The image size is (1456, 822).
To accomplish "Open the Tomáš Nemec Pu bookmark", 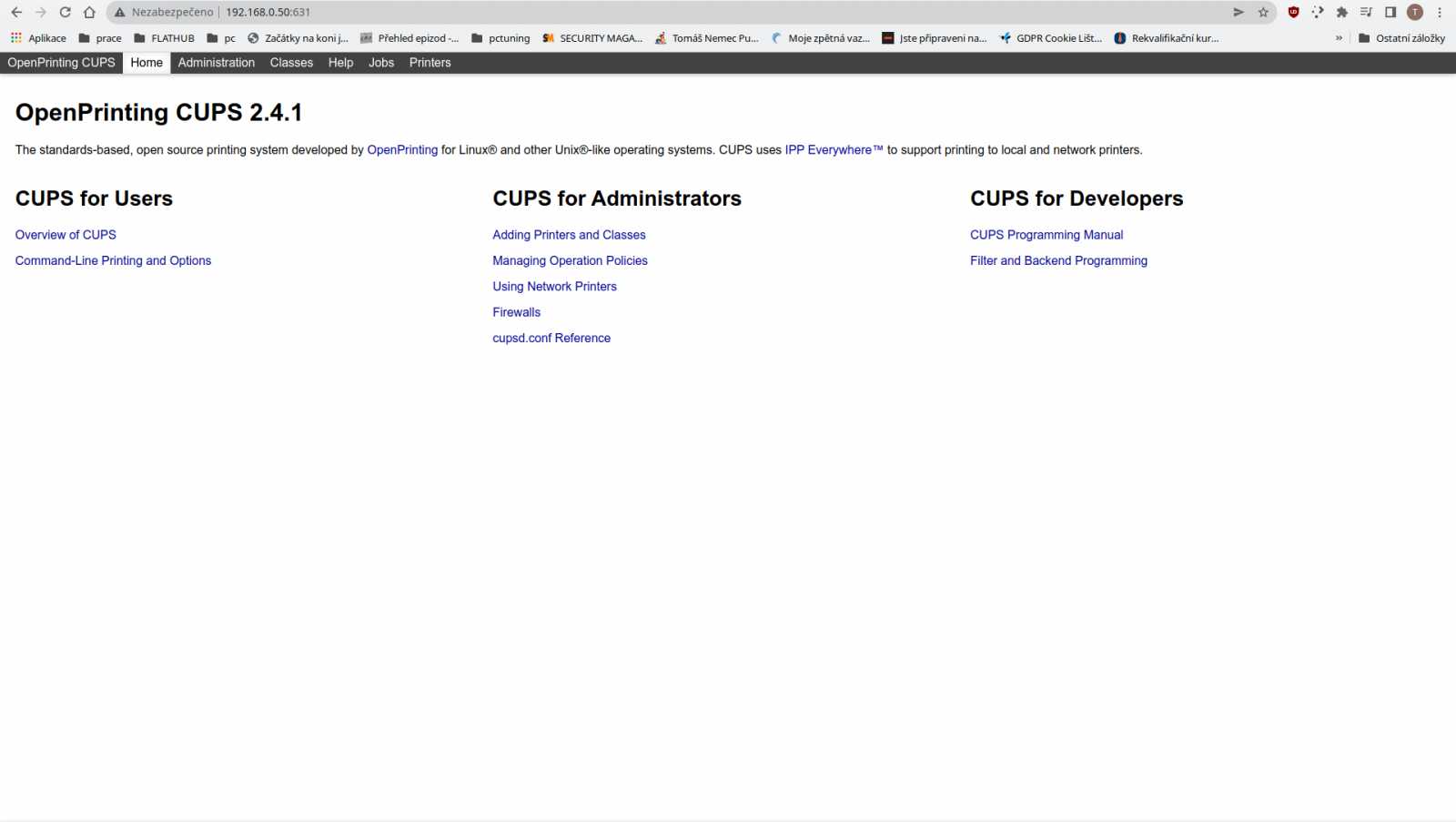I will click(706, 38).
